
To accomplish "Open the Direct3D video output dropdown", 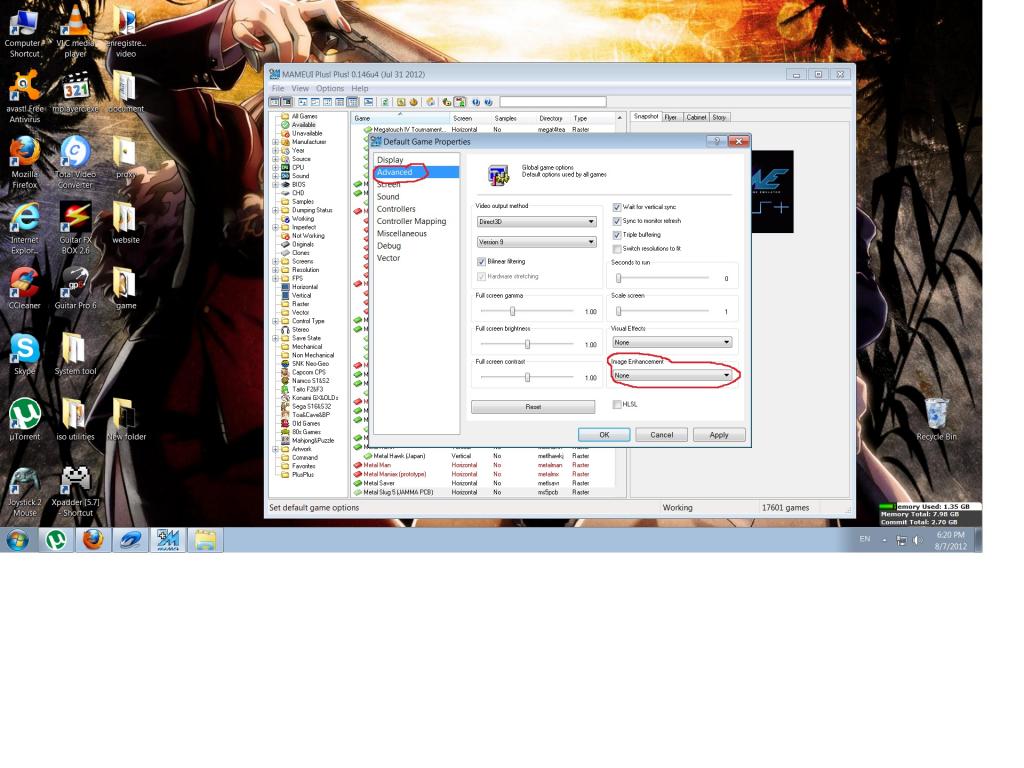I will (536, 222).
